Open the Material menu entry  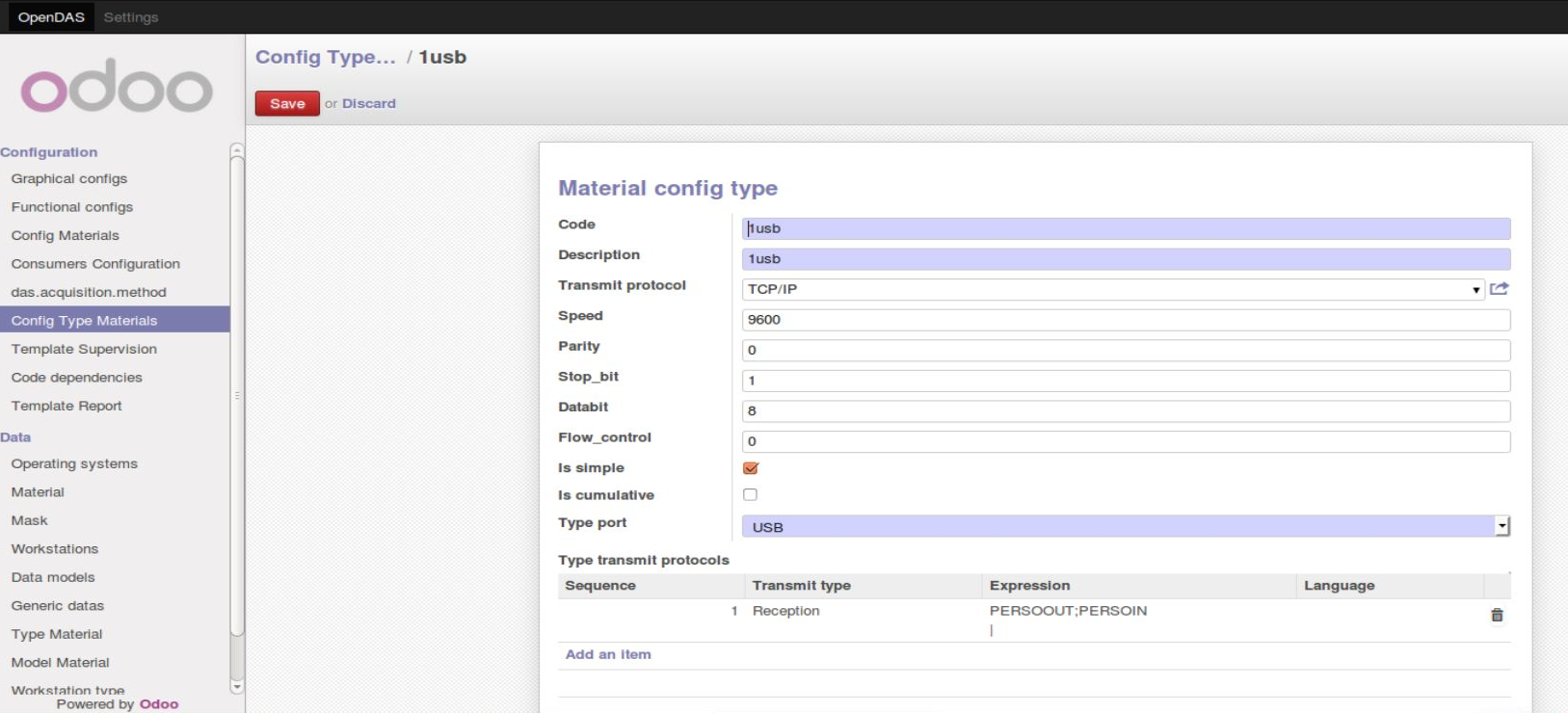pos(38,491)
